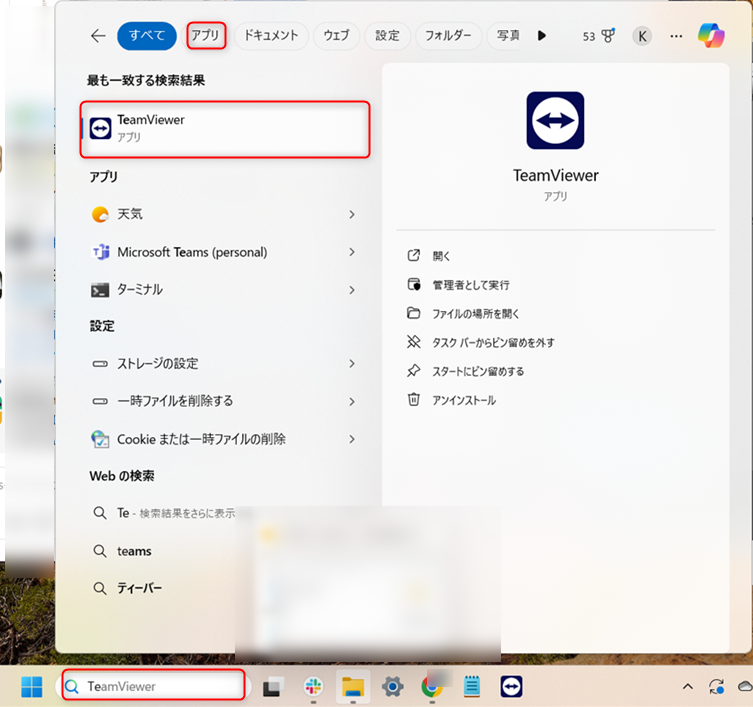This screenshot has height=707, width=753.
Task: Select the Te web search suggestion
Action: [x=163, y=513]
